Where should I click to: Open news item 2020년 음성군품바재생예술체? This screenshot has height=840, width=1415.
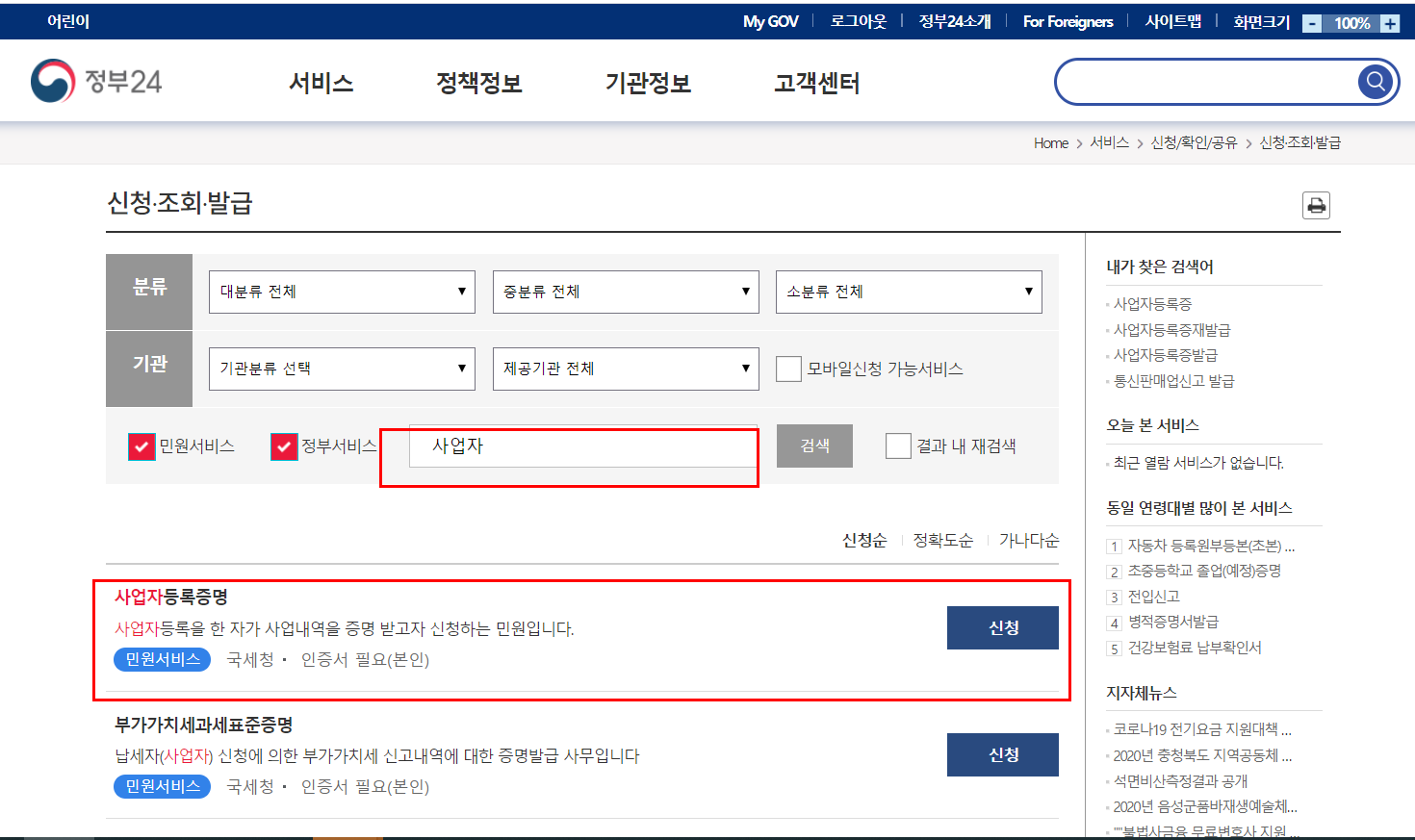click(1205, 806)
